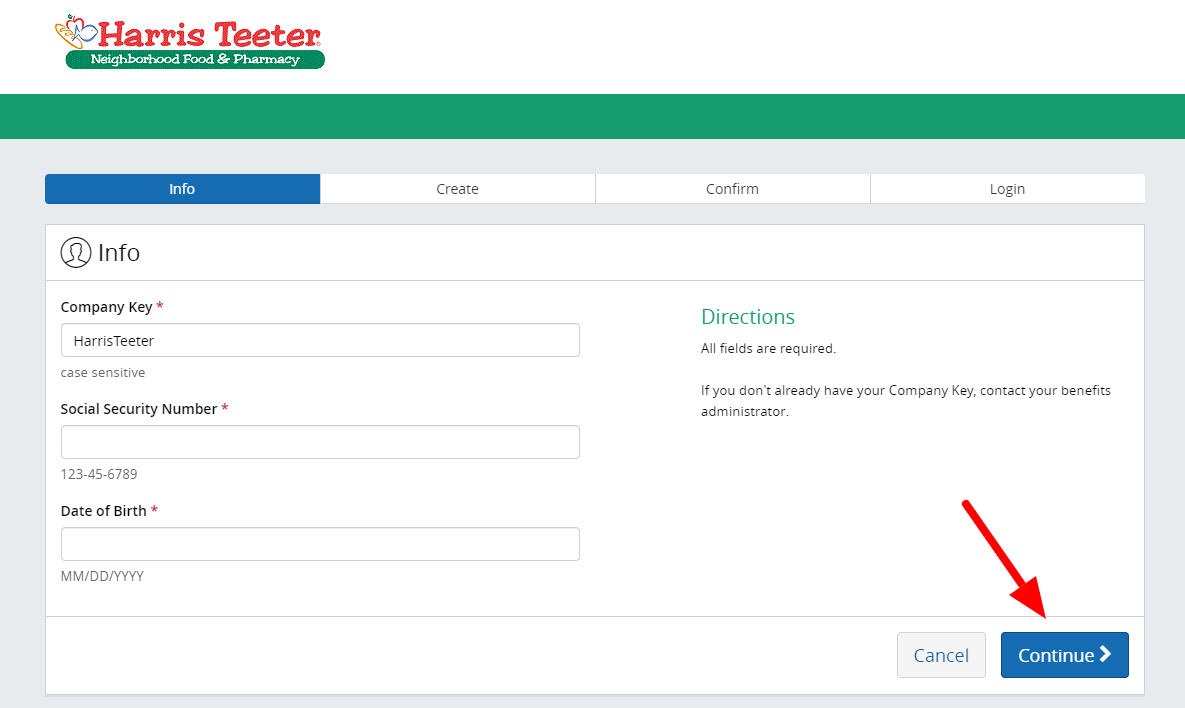The image size is (1185, 708).
Task: Click the blue Continue button
Action: pos(1064,655)
